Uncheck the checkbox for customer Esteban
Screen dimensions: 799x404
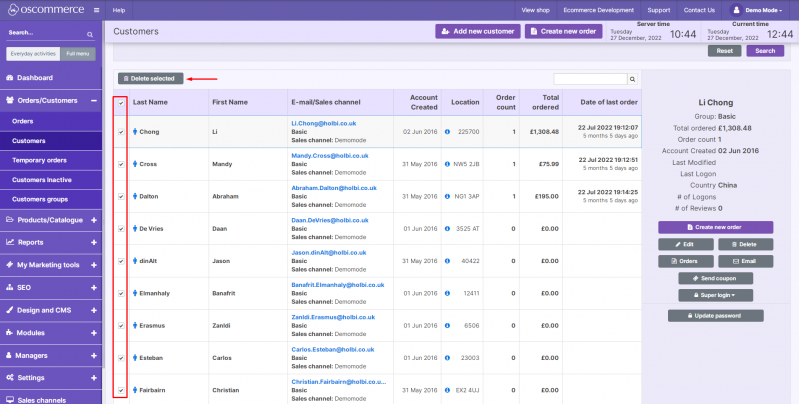(121, 358)
